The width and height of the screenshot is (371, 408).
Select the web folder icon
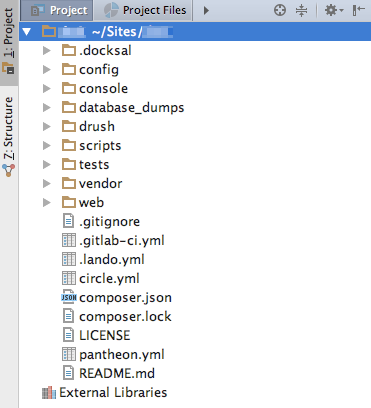coord(69,202)
